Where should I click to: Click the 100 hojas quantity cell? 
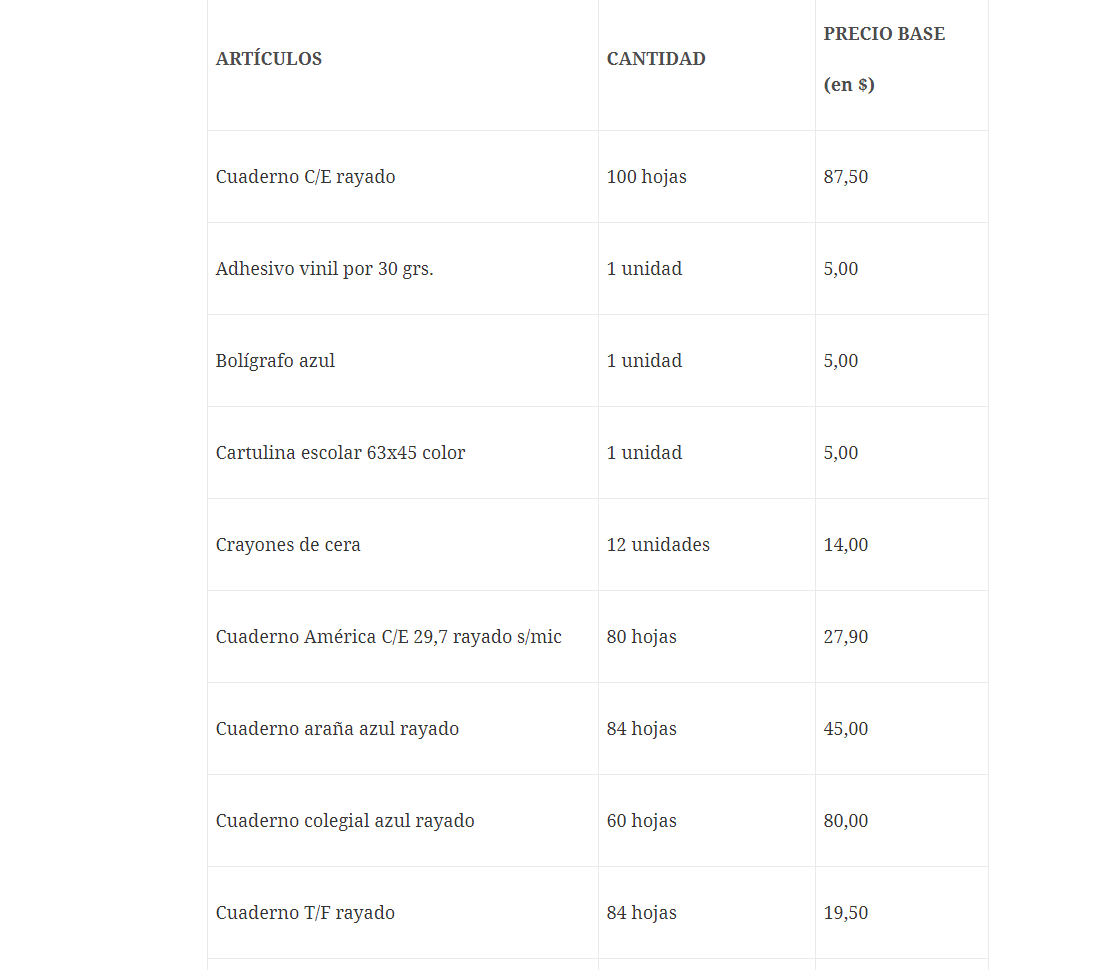tap(646, 177)
